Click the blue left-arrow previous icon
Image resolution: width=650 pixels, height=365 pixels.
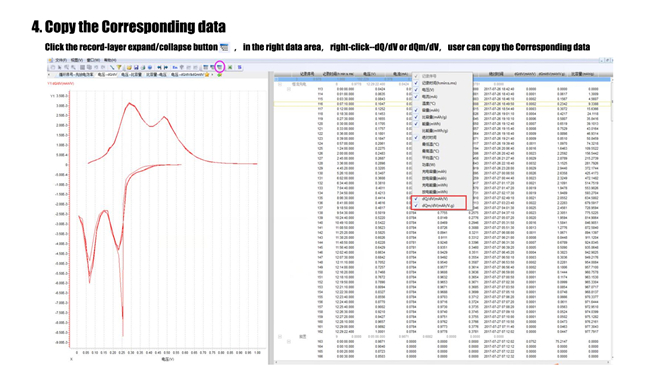coord(159,67)
